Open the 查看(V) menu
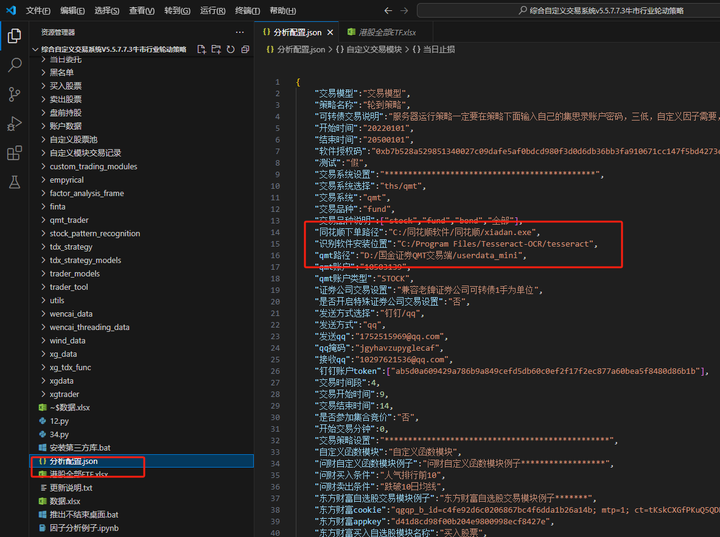Image resolution: width=720 pixels, height=537 pixels. (x=141, y=10)
